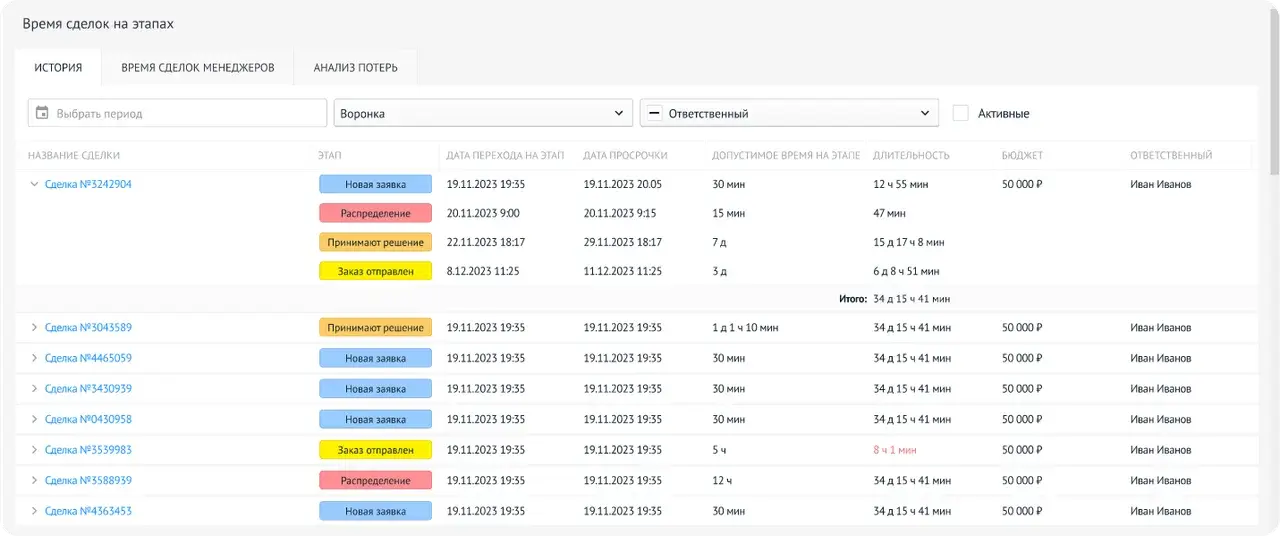This screenshot has height=536, width=1280.
Task: Expand the Сделка №3430939 row
Action: coord(33,388)
